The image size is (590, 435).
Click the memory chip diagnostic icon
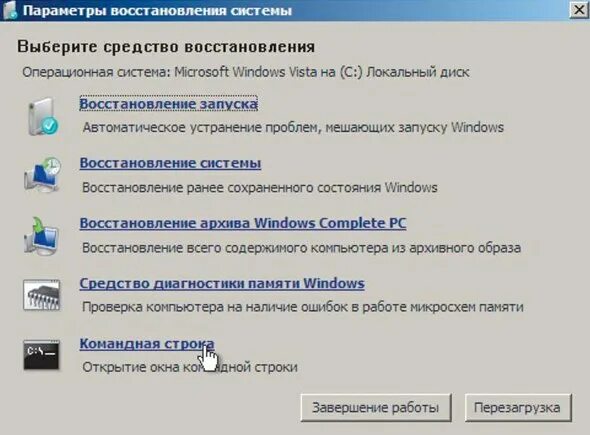(x=41, y=295)
